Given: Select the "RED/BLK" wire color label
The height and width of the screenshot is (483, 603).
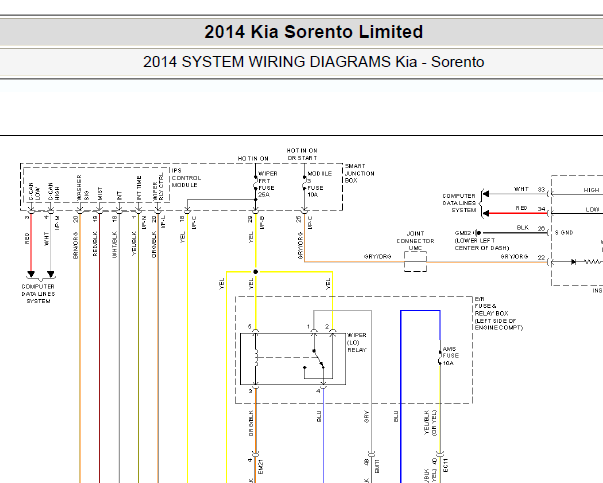Looking at the screenshot, I should pyautogui.click(x=95, y=244).
